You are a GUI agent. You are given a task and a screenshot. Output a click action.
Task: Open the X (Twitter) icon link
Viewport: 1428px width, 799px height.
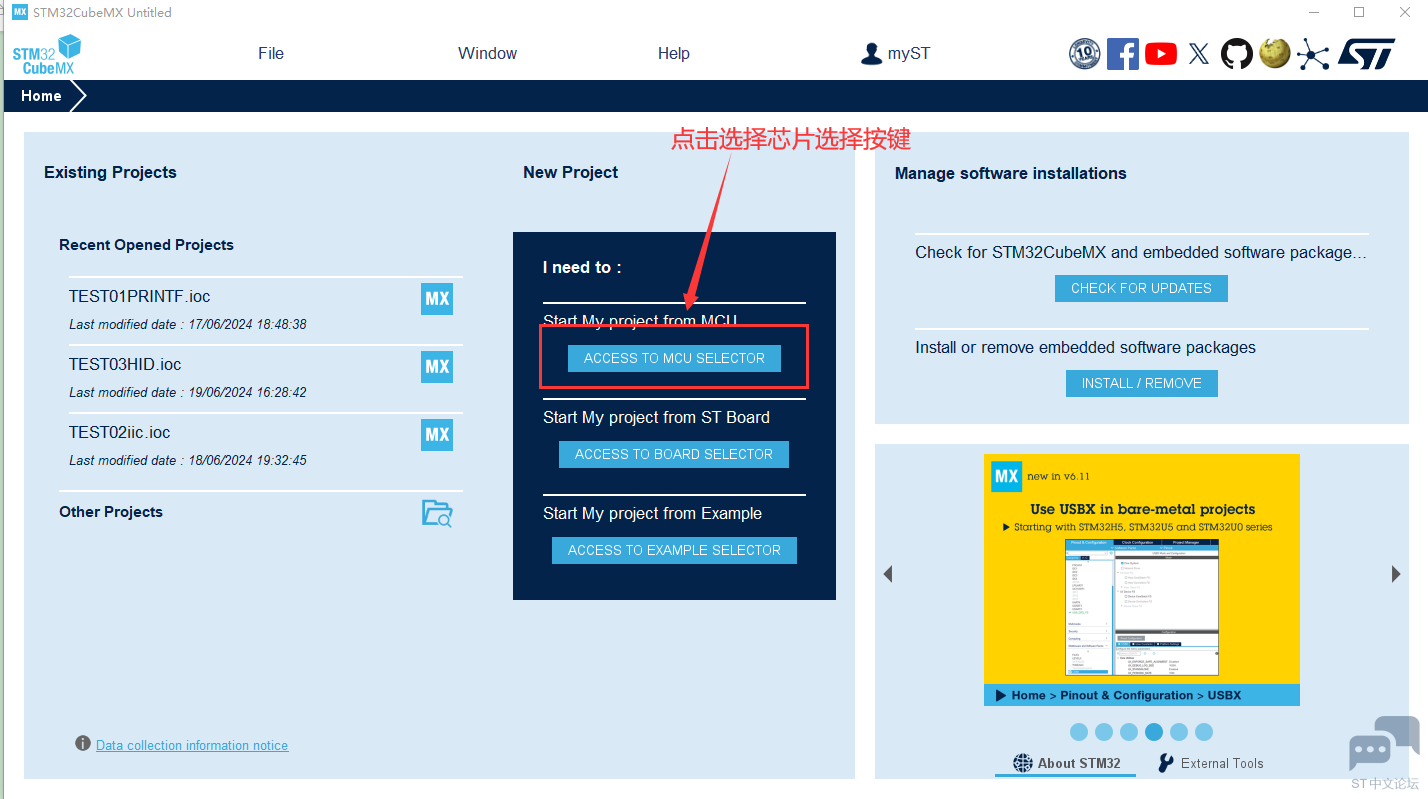click(x=1199, y=54)
